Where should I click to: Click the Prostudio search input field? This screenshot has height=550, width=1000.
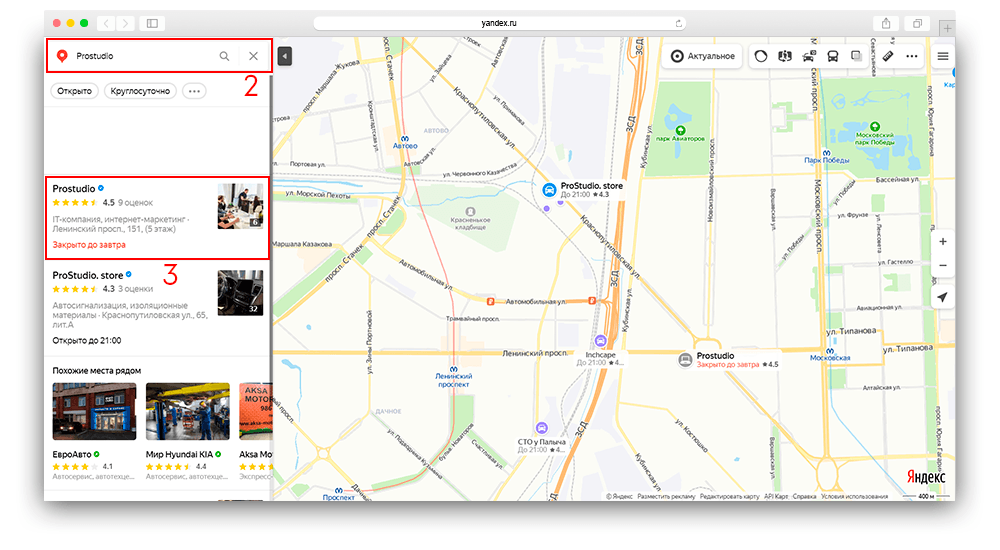pos(144,56)
